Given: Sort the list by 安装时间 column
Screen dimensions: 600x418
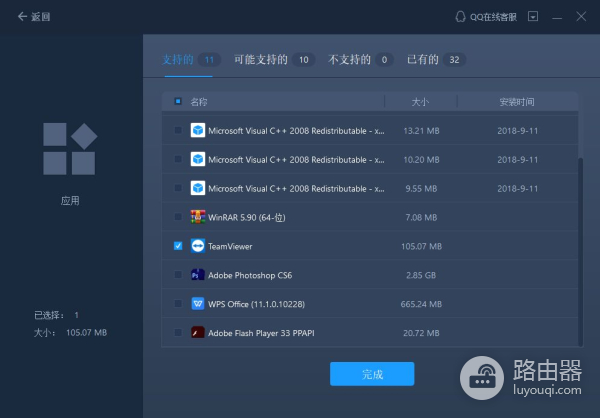Looking at the screenshot, I should coord(517,102).
